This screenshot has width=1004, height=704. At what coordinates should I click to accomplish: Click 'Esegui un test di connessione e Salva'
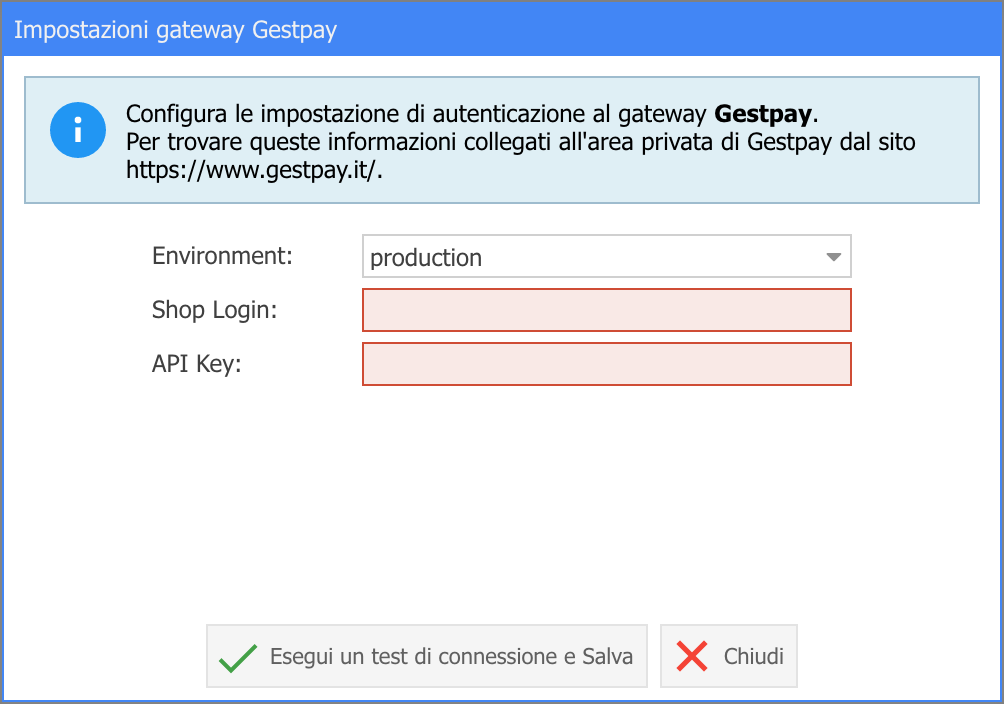426,656
